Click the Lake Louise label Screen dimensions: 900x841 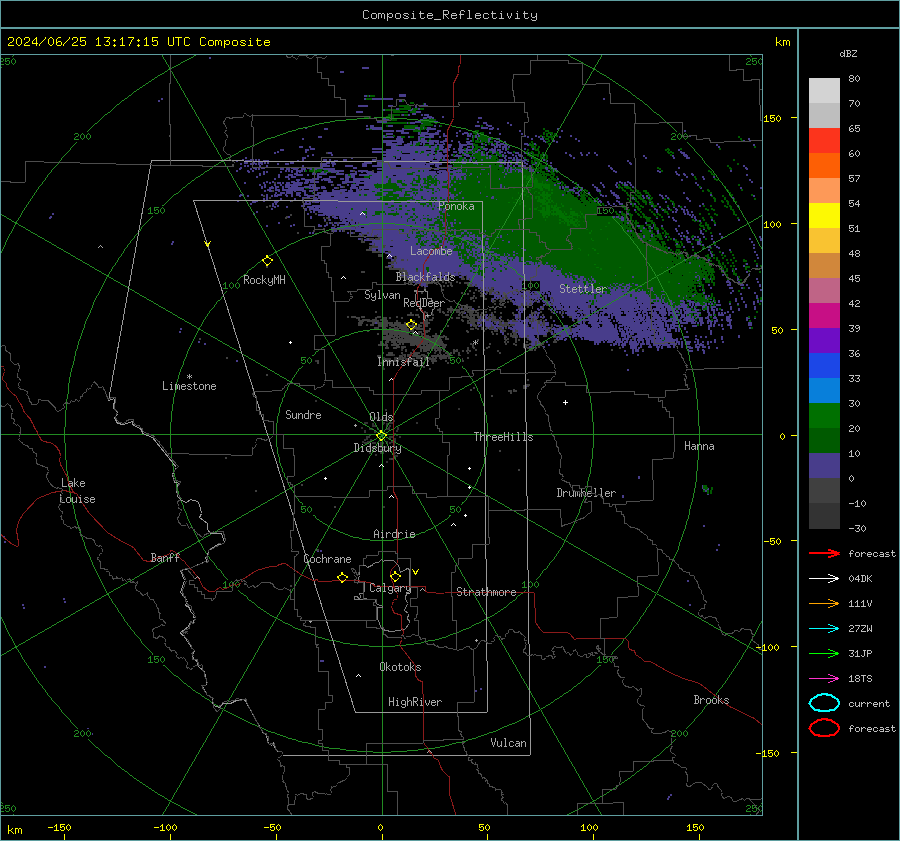tap(78, 491)
